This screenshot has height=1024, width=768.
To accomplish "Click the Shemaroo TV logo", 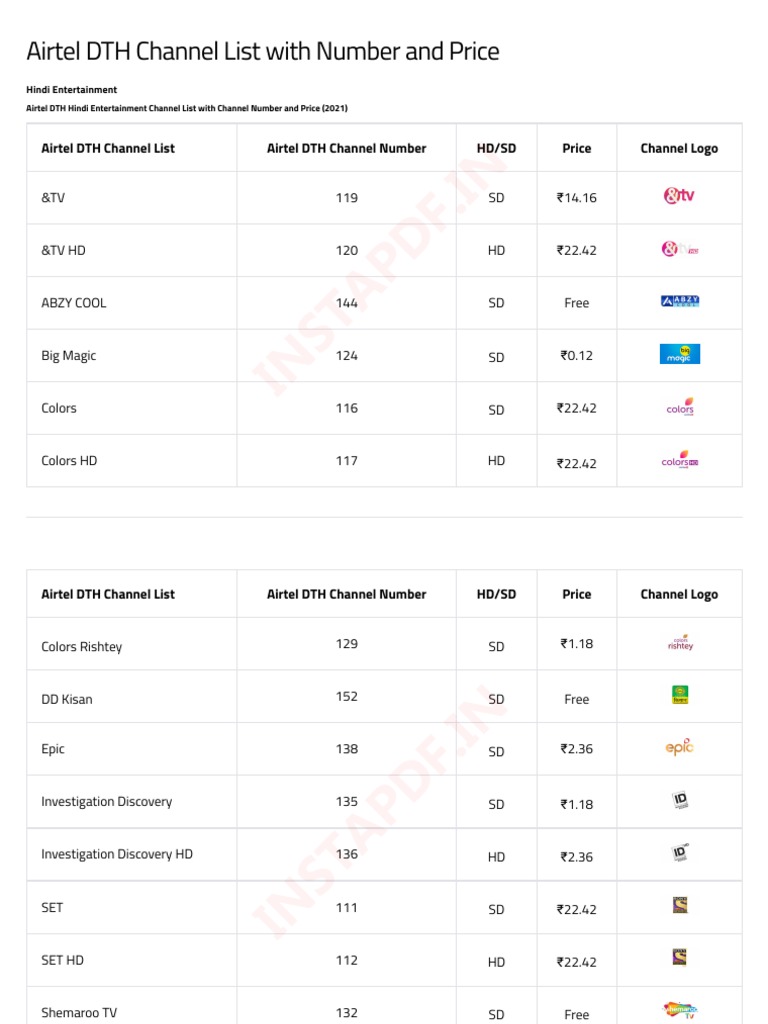I will tap(679, 1010).
